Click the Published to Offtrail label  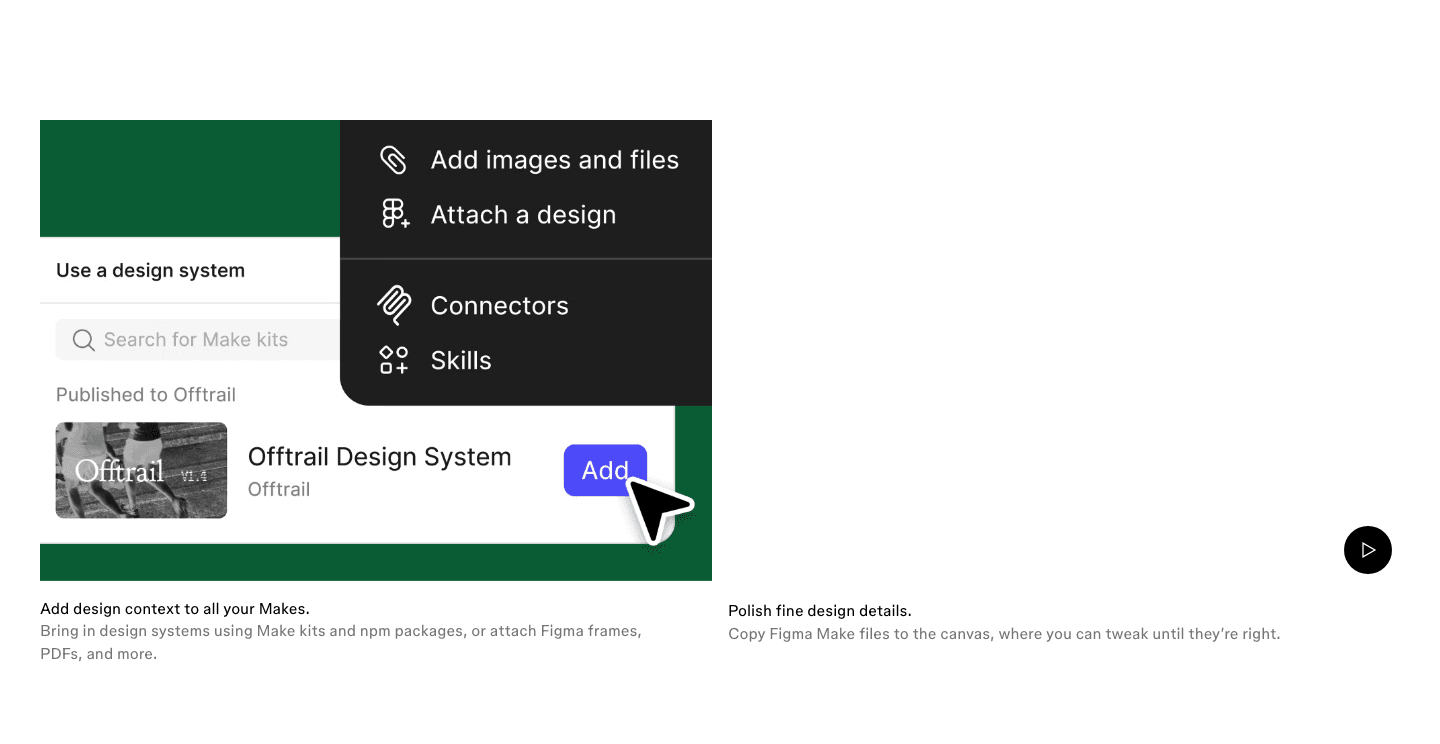pos(146,395)
